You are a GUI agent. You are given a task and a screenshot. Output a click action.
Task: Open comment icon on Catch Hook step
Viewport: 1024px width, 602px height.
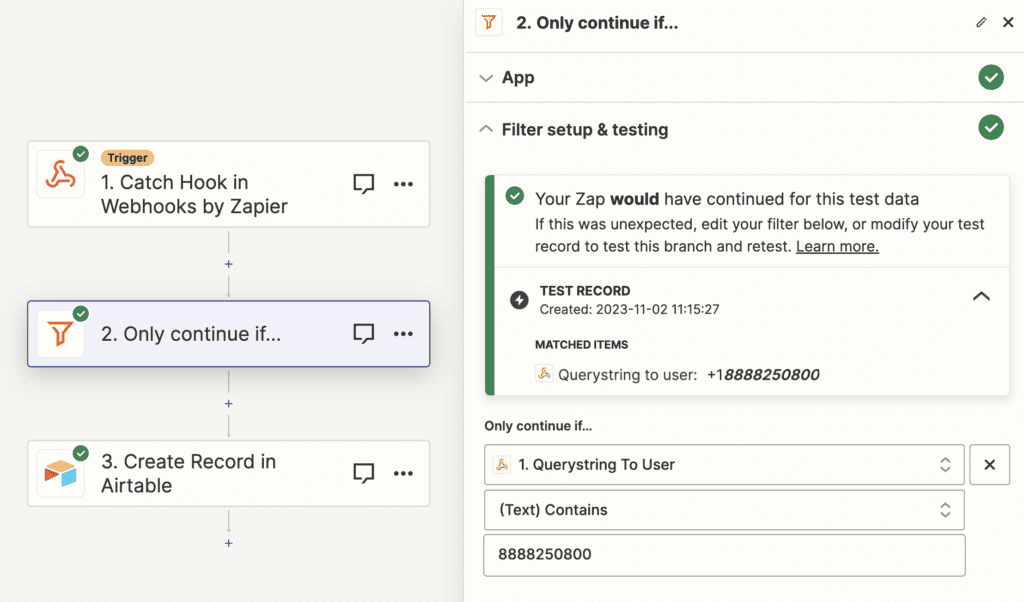click(364, 184)
